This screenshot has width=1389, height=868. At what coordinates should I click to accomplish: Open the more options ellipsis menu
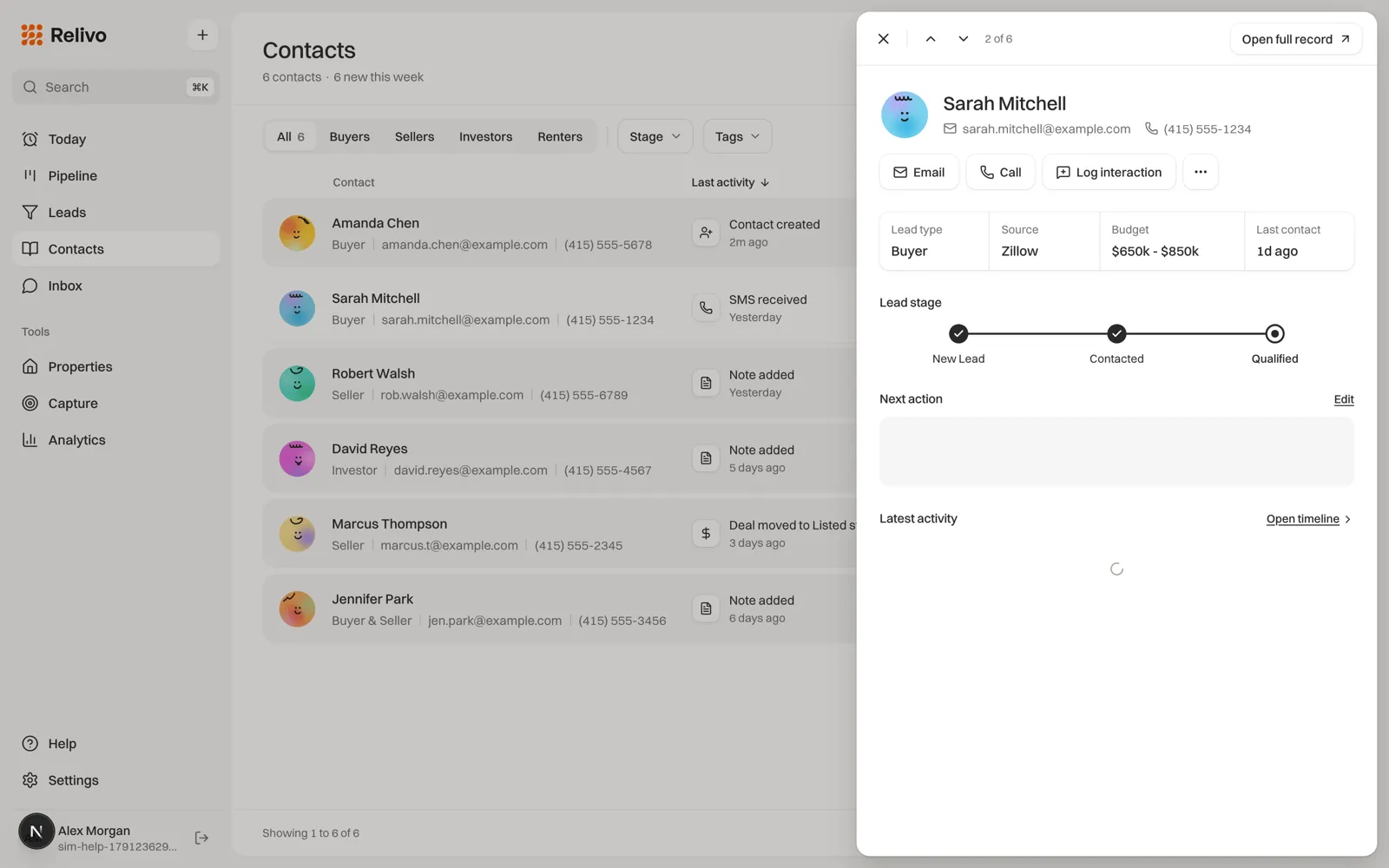(1201, 172)
